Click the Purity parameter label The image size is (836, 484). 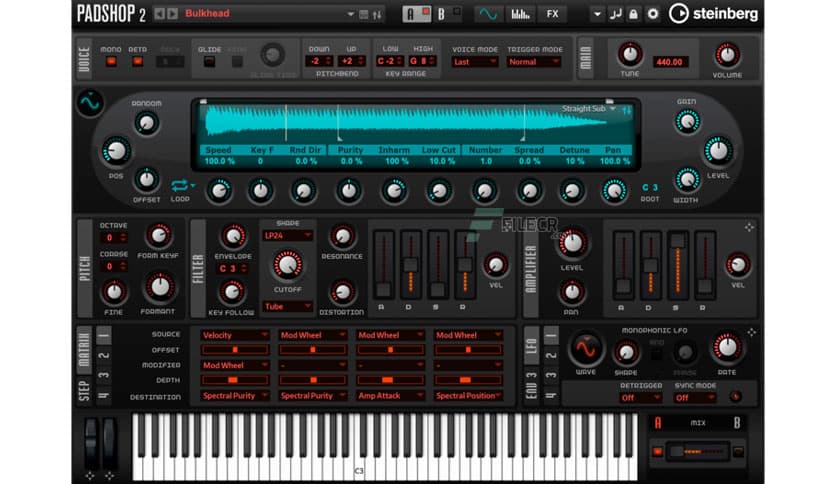pyautogui.click(x=350, y=150)
